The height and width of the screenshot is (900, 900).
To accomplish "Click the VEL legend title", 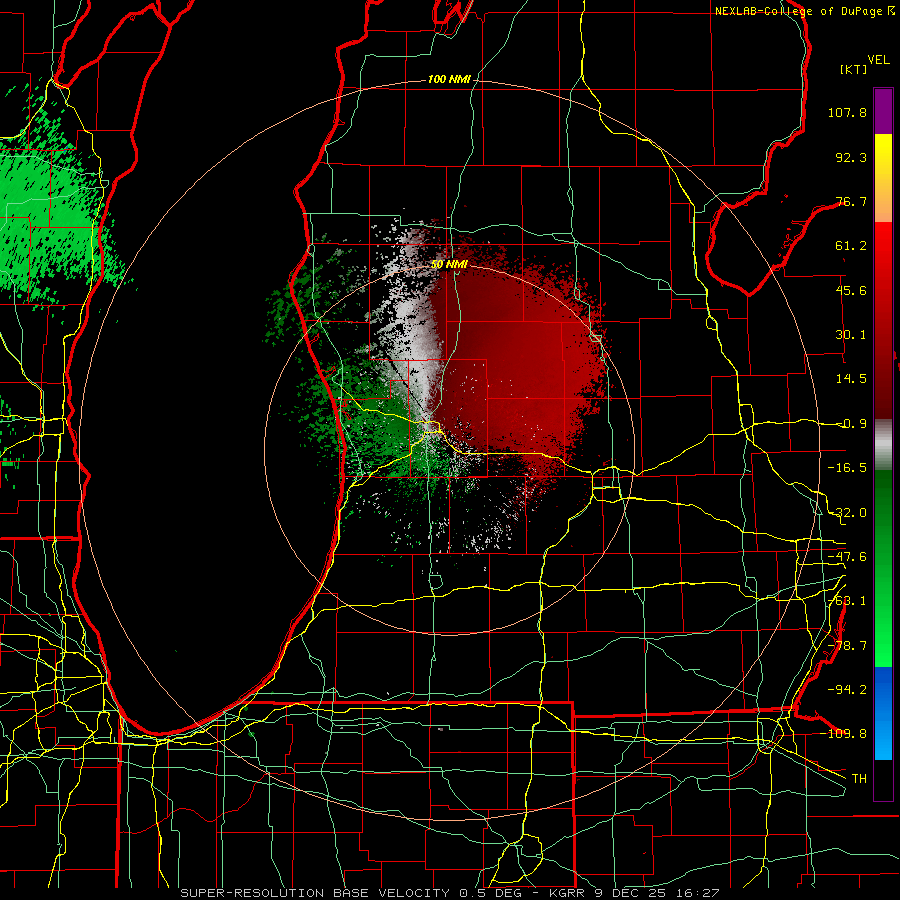I will pos(878,60).
